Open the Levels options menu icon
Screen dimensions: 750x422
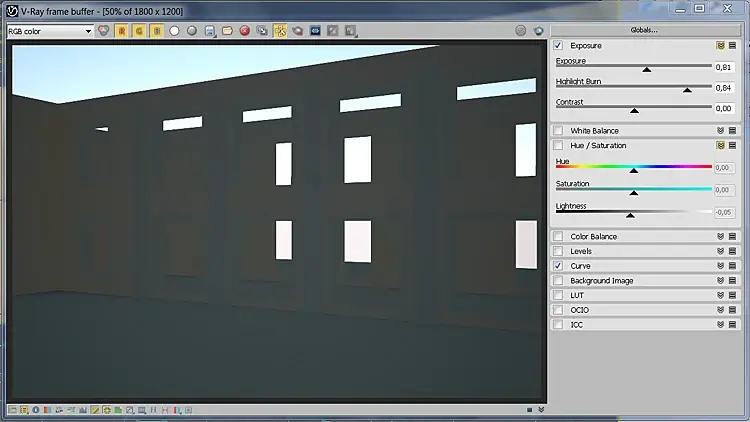(x=732, y=251)
